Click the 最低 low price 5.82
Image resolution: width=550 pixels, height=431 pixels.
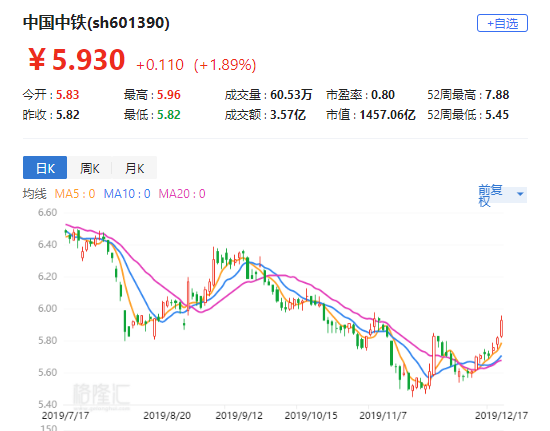168,115
